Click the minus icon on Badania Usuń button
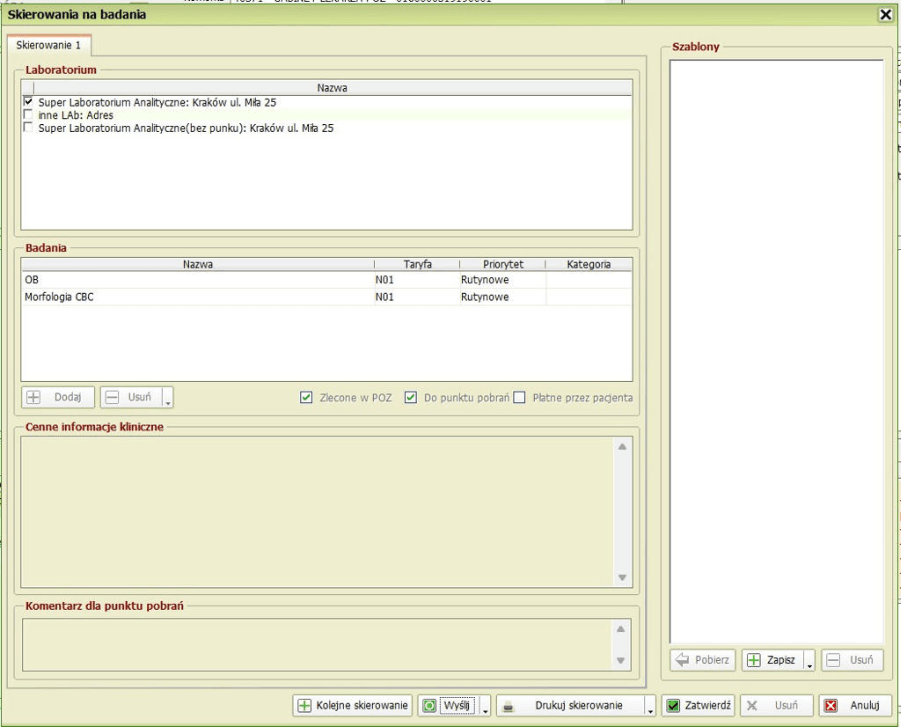The height and width of the screenshot is (727, 901). pyautogui.click(x=113, y=397)
